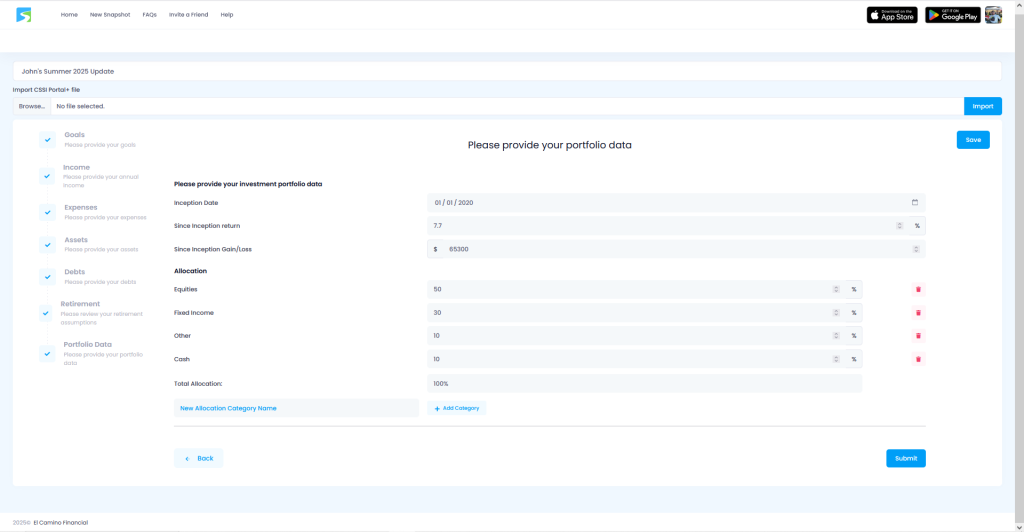
Task: Open the New Snapshot menu item
Action: click(x=110, y=15)
